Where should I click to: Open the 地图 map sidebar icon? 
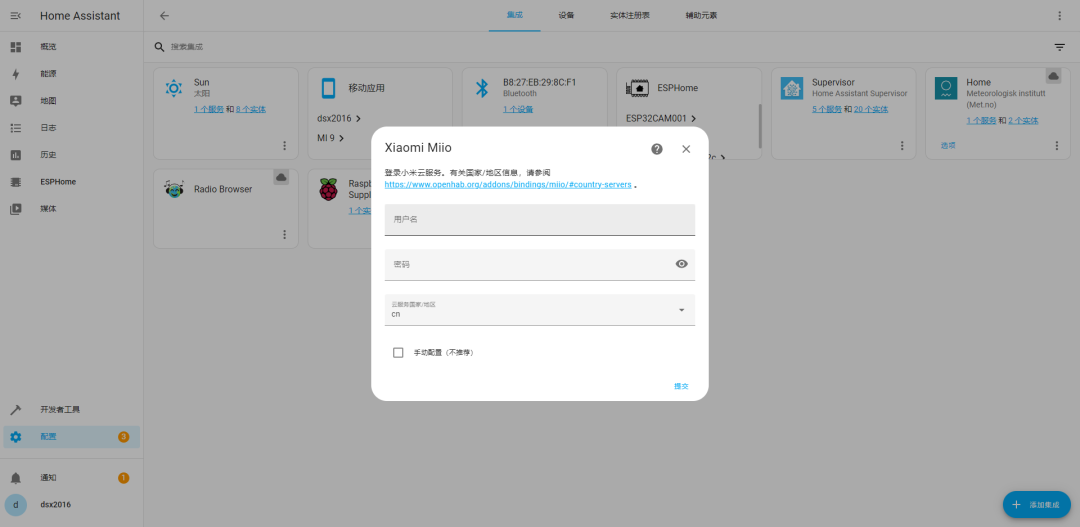(16, 101)
